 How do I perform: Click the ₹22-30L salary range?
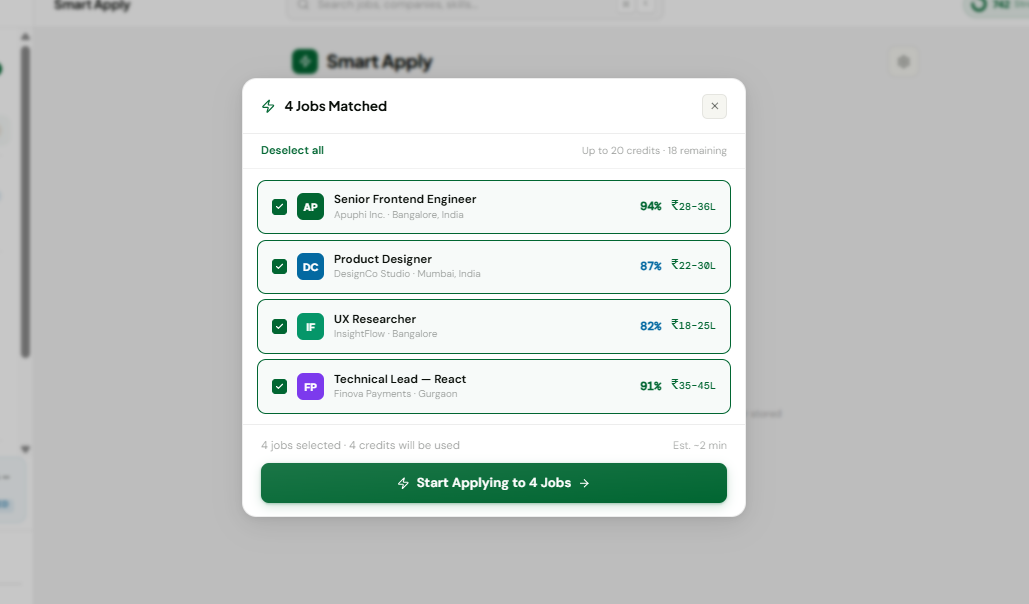point(693,265)
